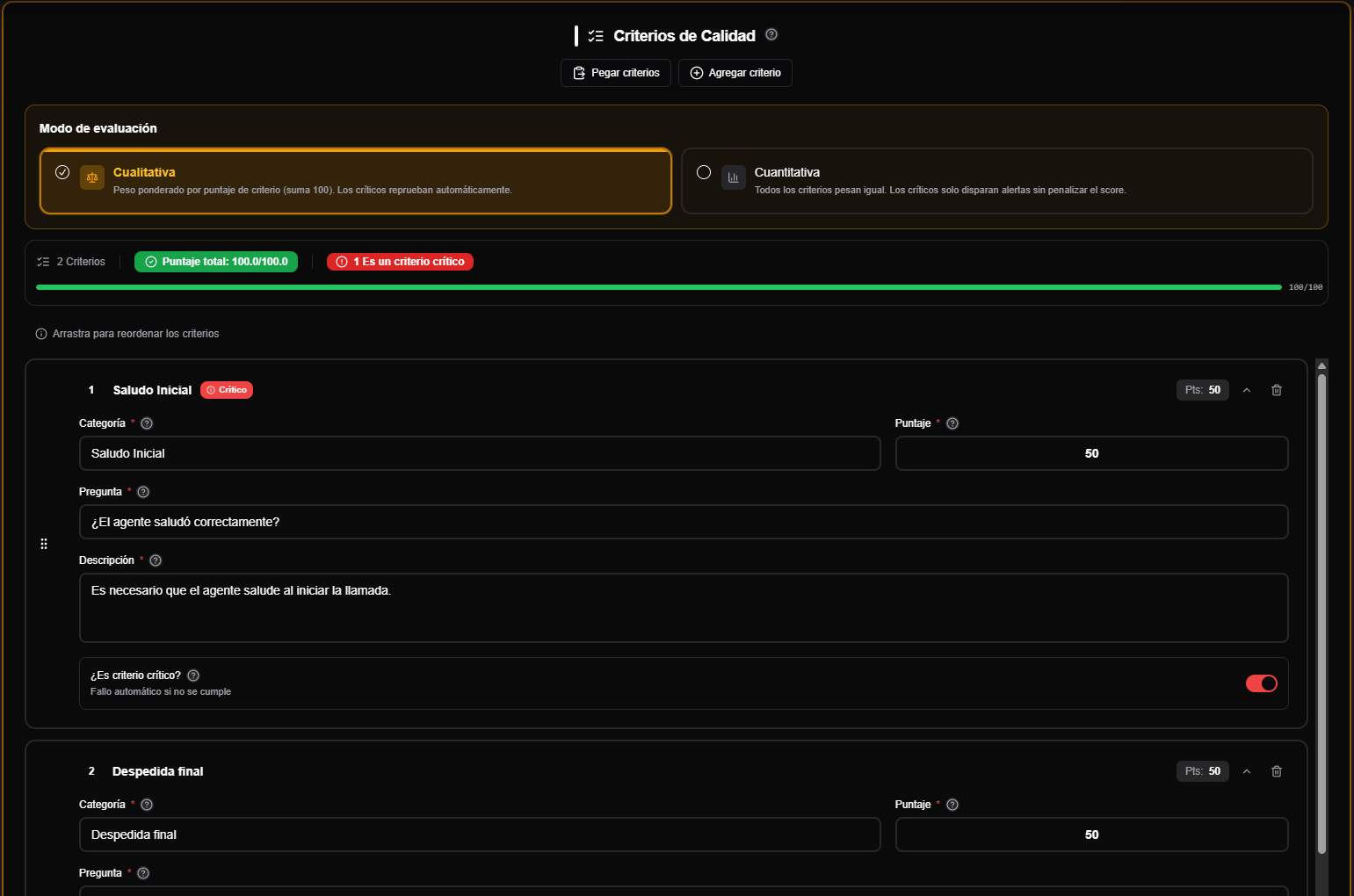Click the bar chart icon in Cuantitativa card
Viewport: 1354px width, 896px height.
tap(734, 177)
